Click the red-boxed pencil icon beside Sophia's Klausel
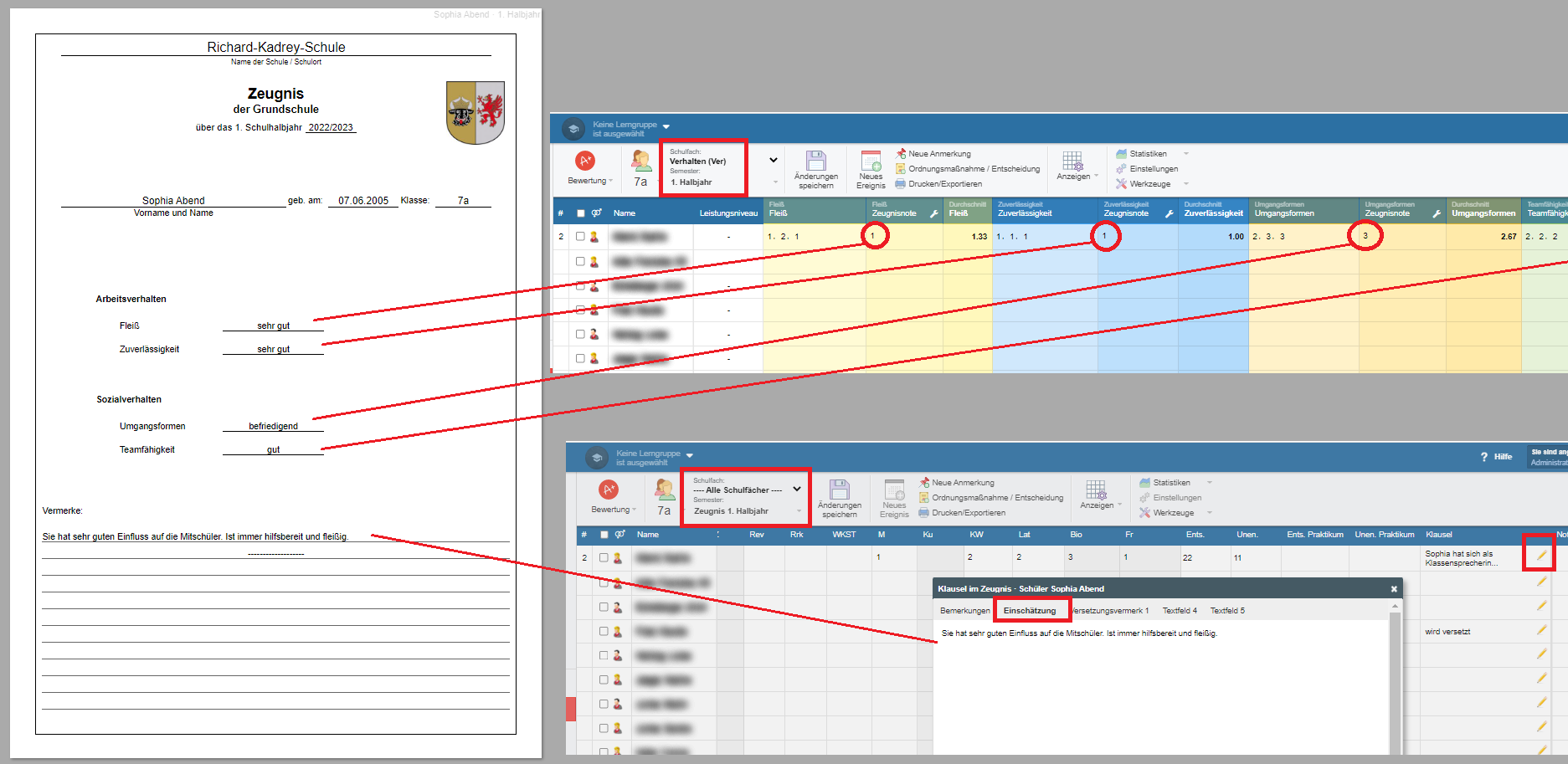 pos(1541,556)
